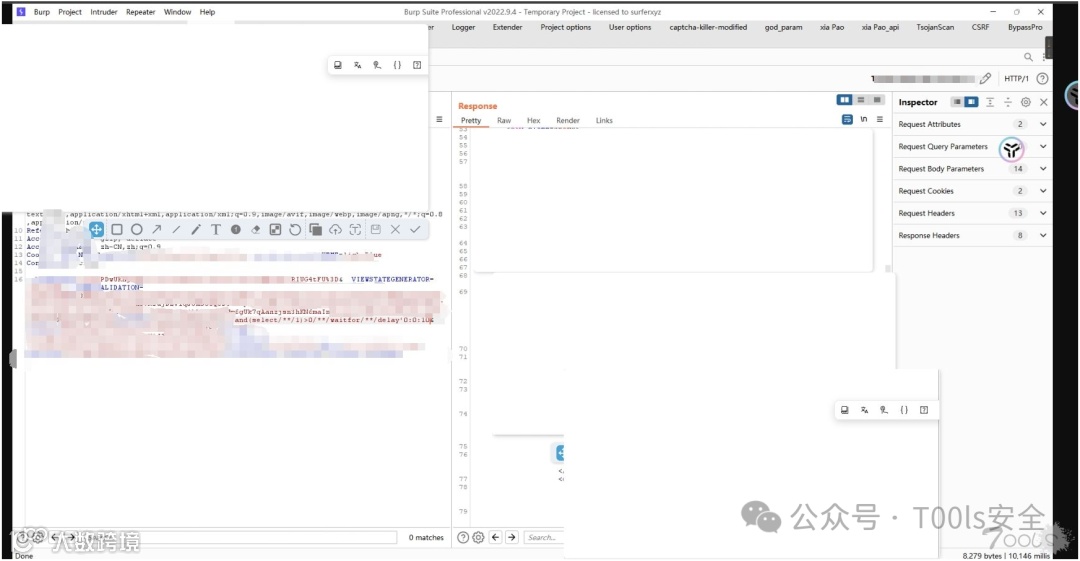This screenshot has width=1080, height=561.
Task: Dock Inspector in right layout toggle
Action: (x=971, y=102)
